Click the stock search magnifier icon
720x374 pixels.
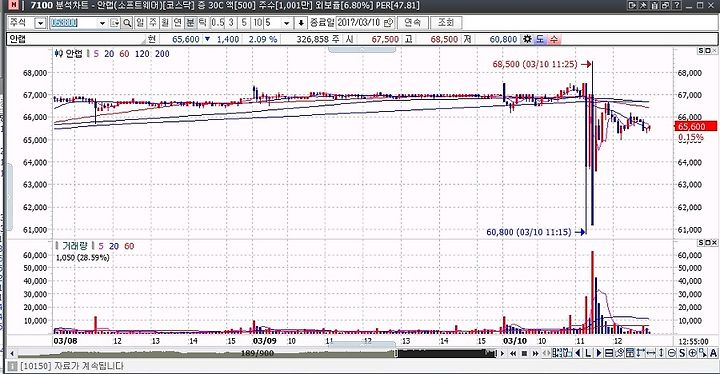point(127,23)
